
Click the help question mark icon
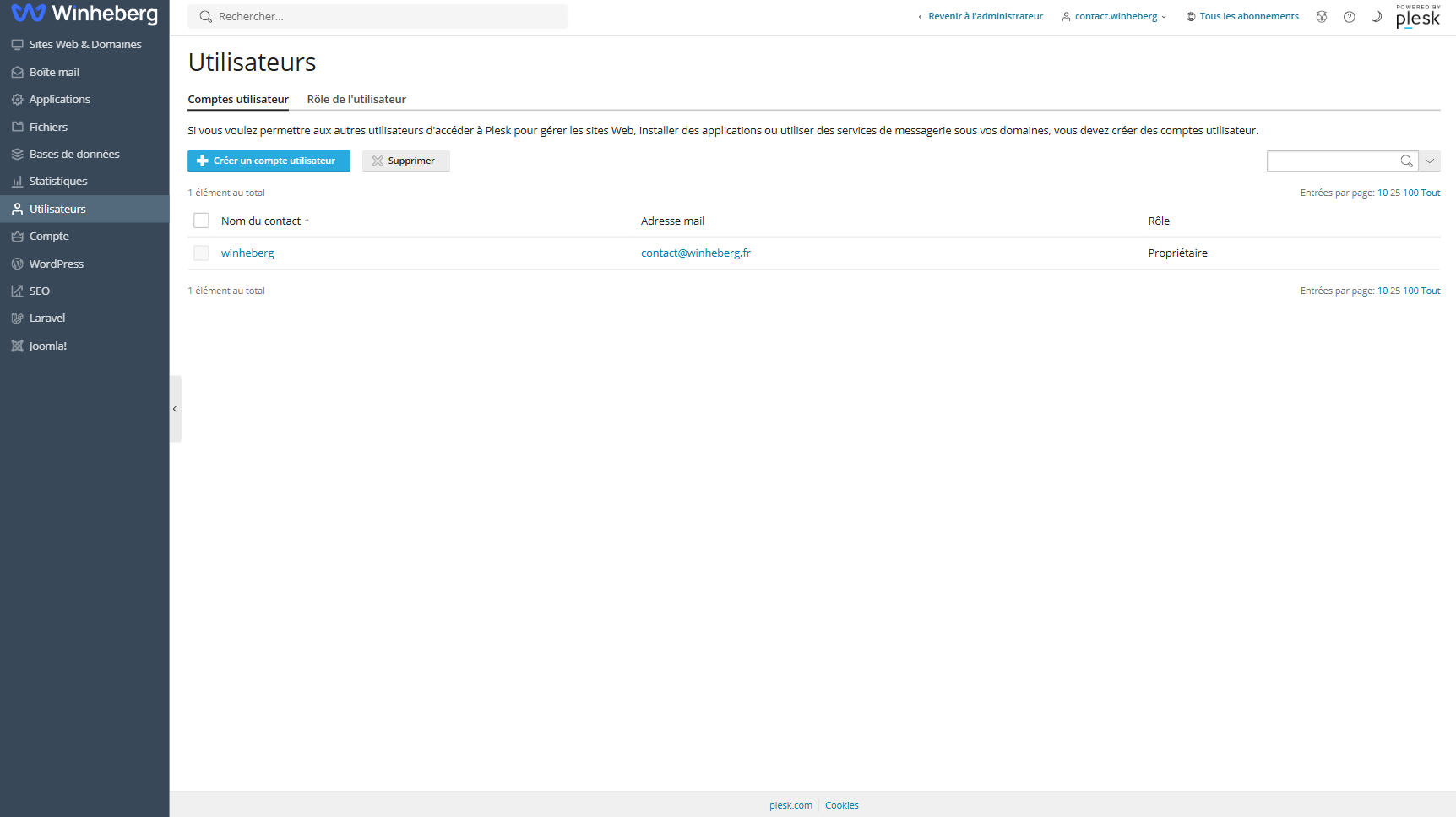1350,17
